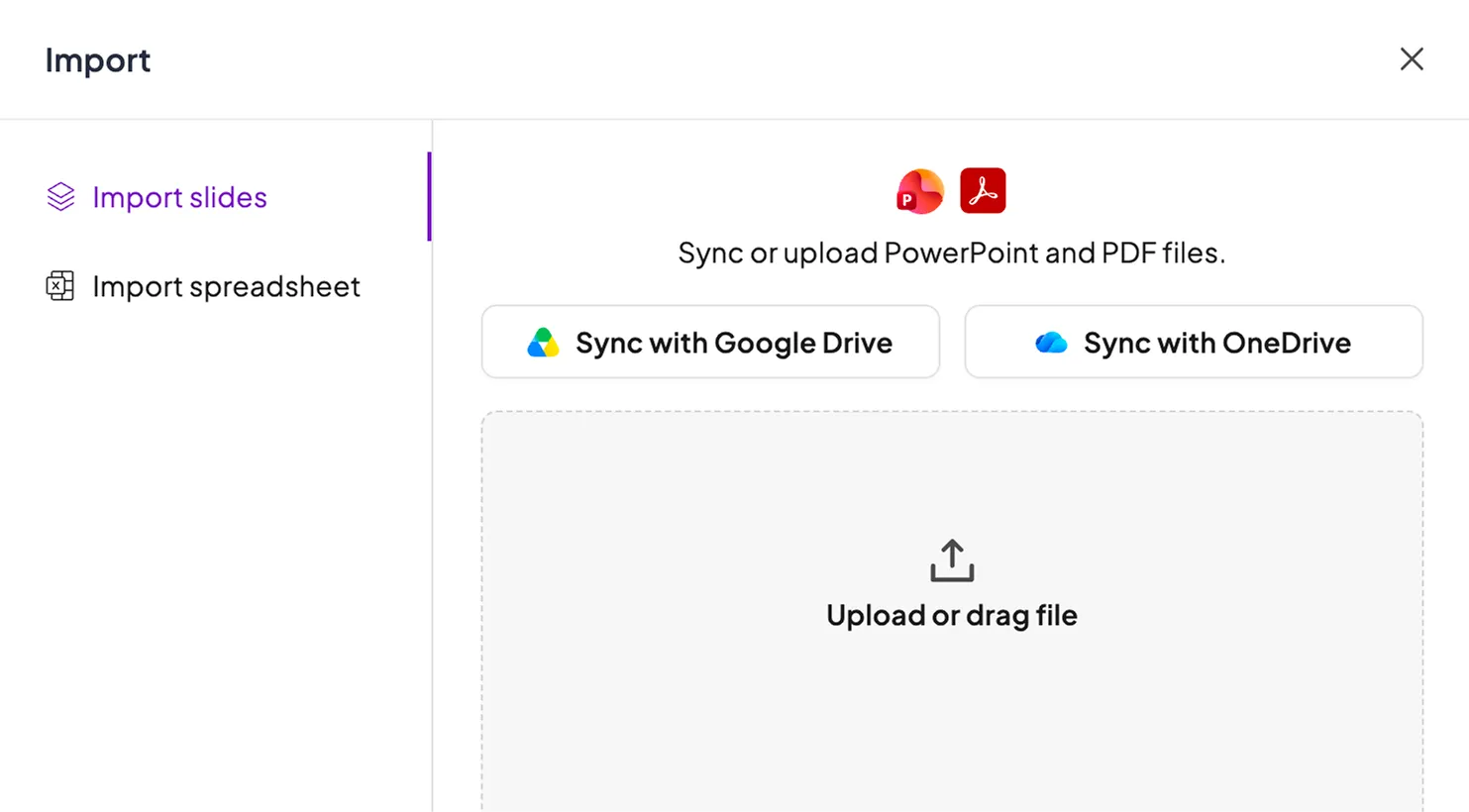The width and height of the screenshot is (1469, 812).
Task: Switch to the Import spreadsheet tab
Action: pos(215,286)
